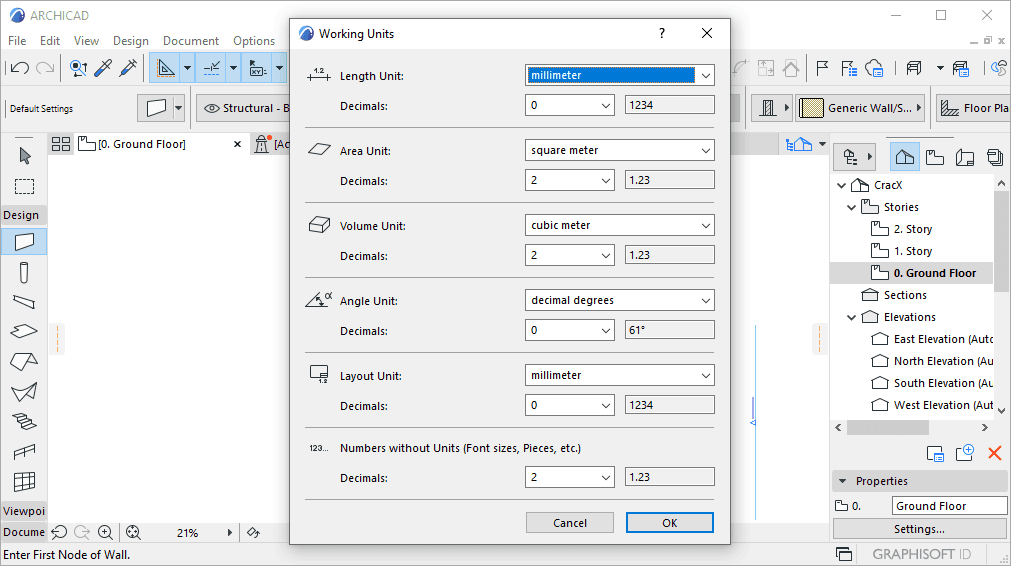Click the Previous Zoom icon

pyautogui.click(x=59, y=532)
